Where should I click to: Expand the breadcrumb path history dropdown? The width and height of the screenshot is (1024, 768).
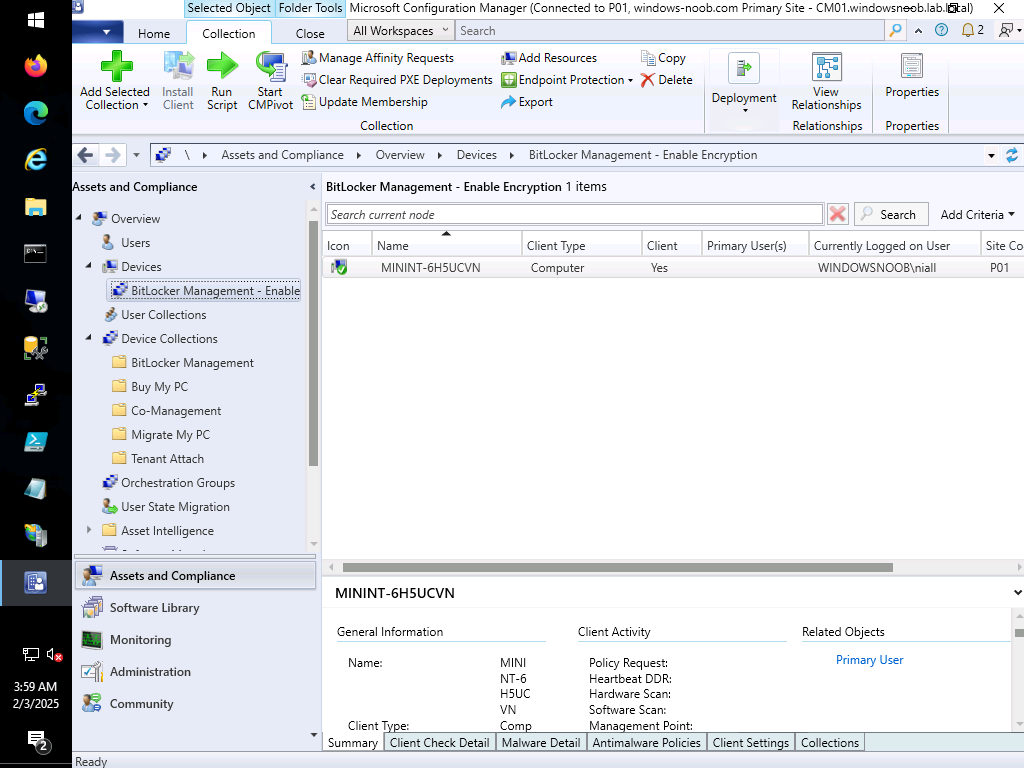tap(991, 155)
